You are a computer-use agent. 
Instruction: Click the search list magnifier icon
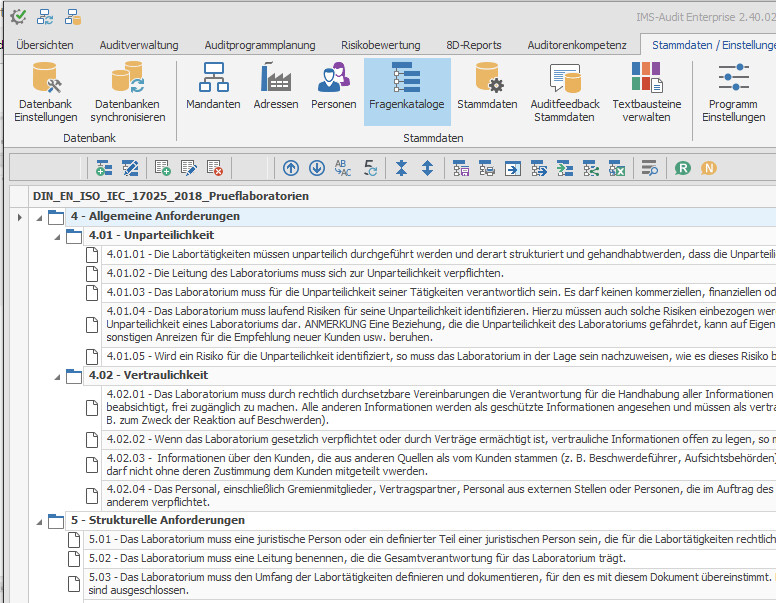tap(650, 168)
